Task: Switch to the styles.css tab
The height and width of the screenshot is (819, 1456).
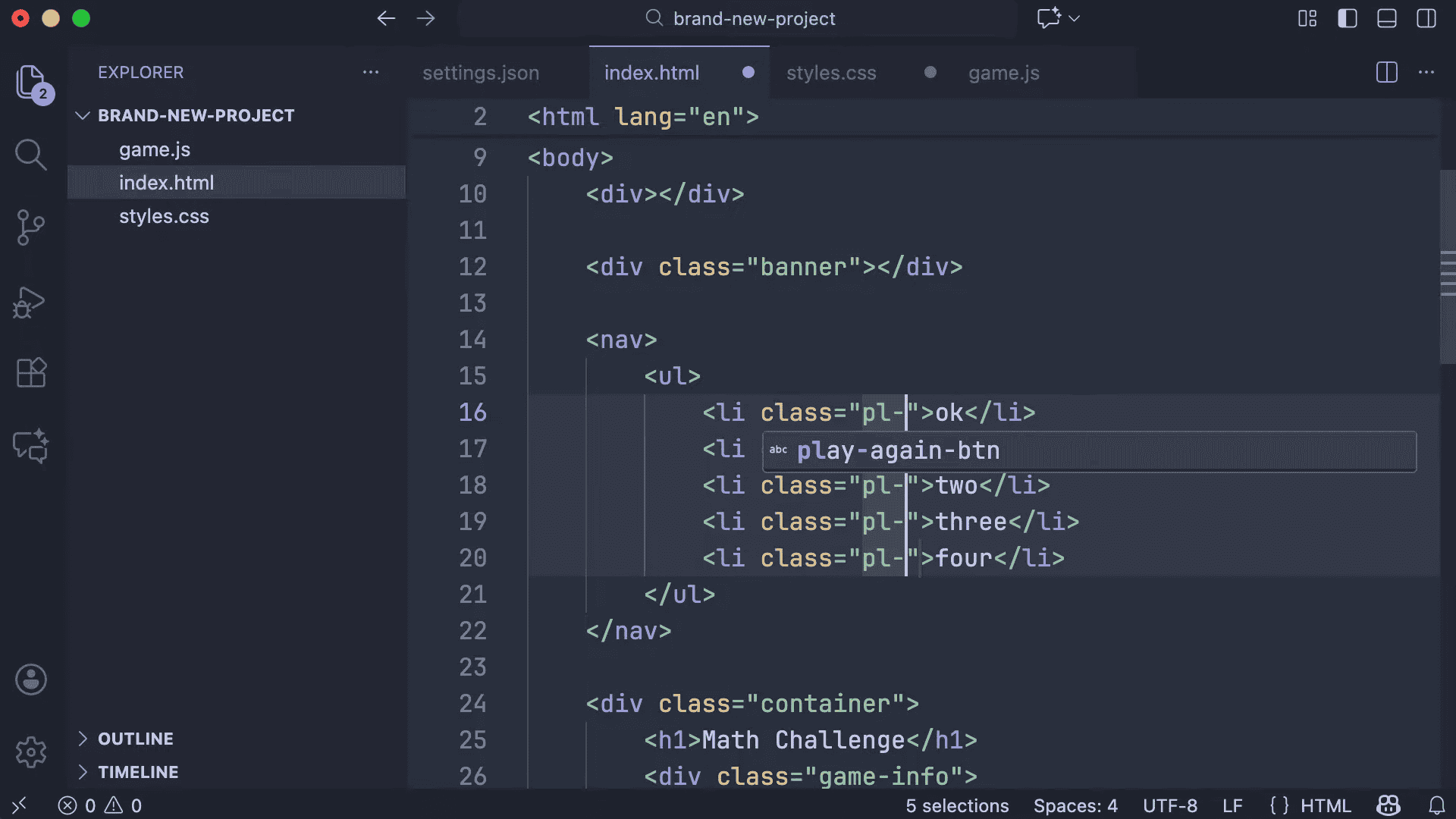Action: (831, 73)
